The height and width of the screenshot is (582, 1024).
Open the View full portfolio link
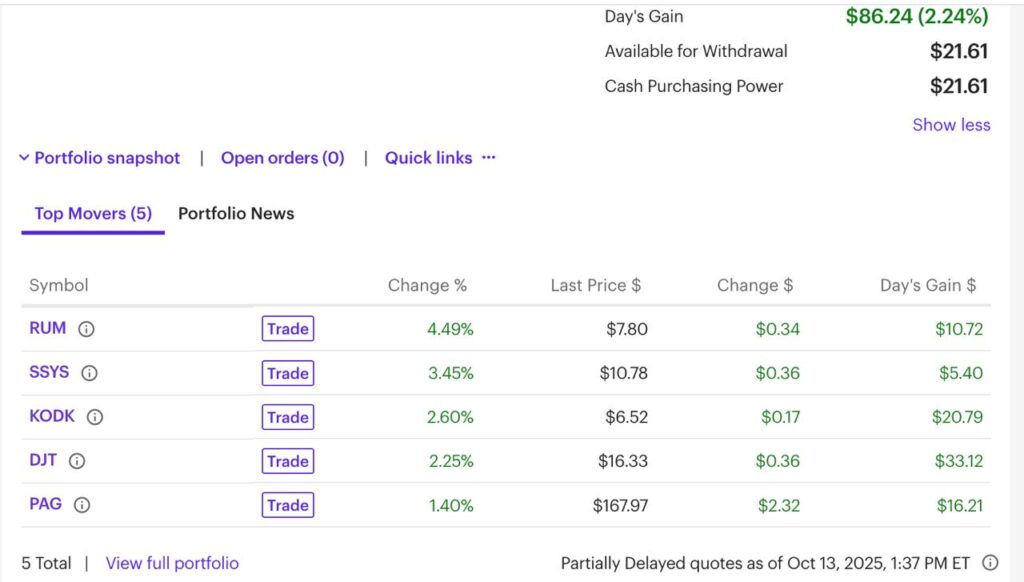click(x=172, y=563)
